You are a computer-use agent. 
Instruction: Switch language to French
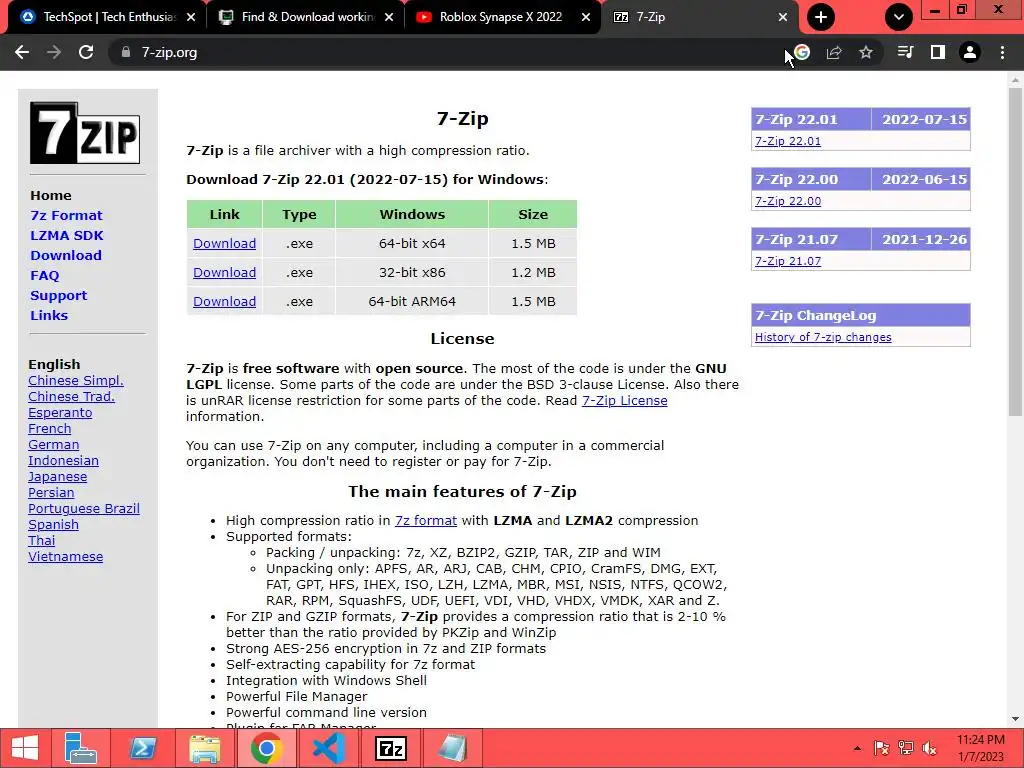(50, 428)
